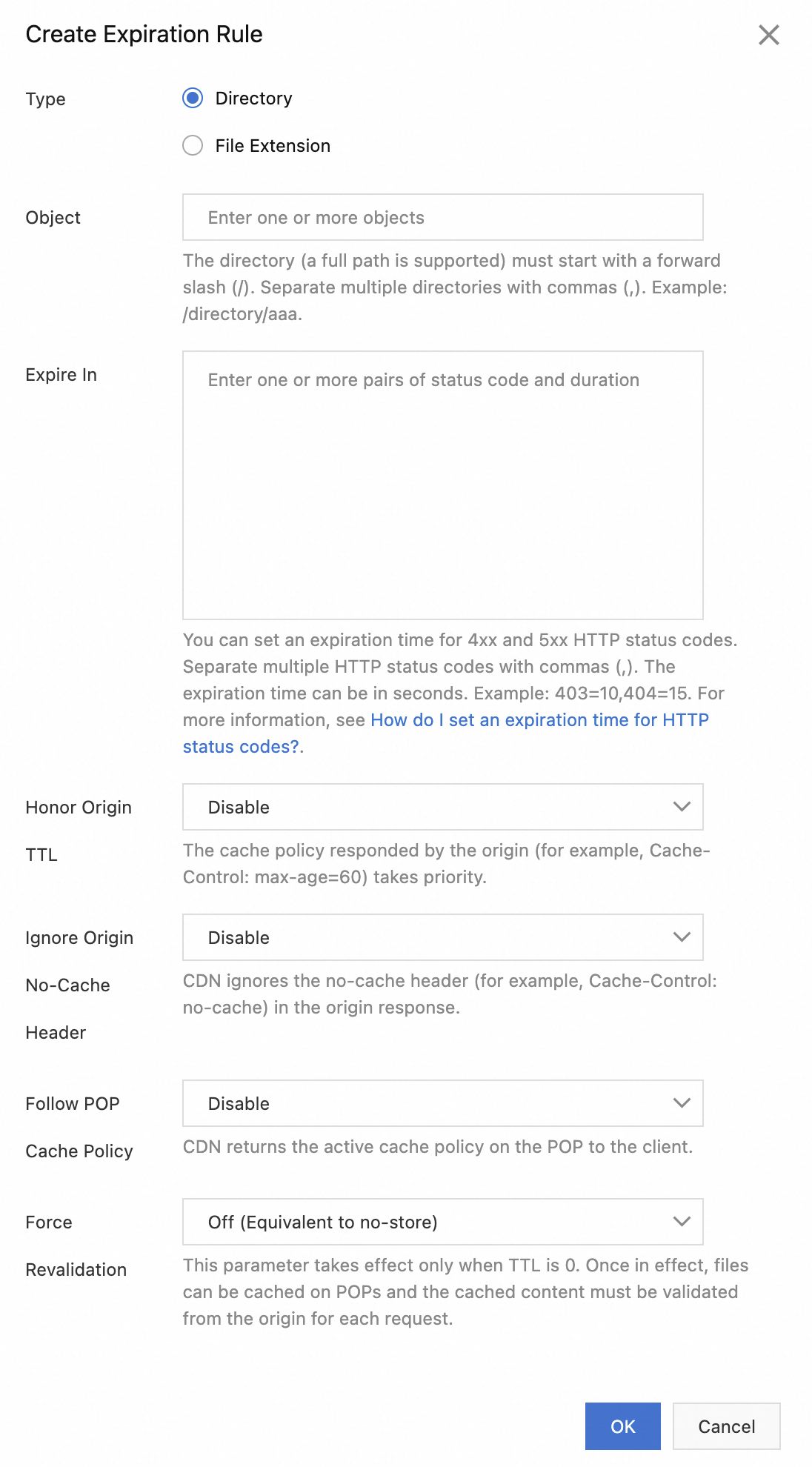Screen dimensions: 812x1467
Task: Click the File Extension label text
Action: (x=273, y=146)
